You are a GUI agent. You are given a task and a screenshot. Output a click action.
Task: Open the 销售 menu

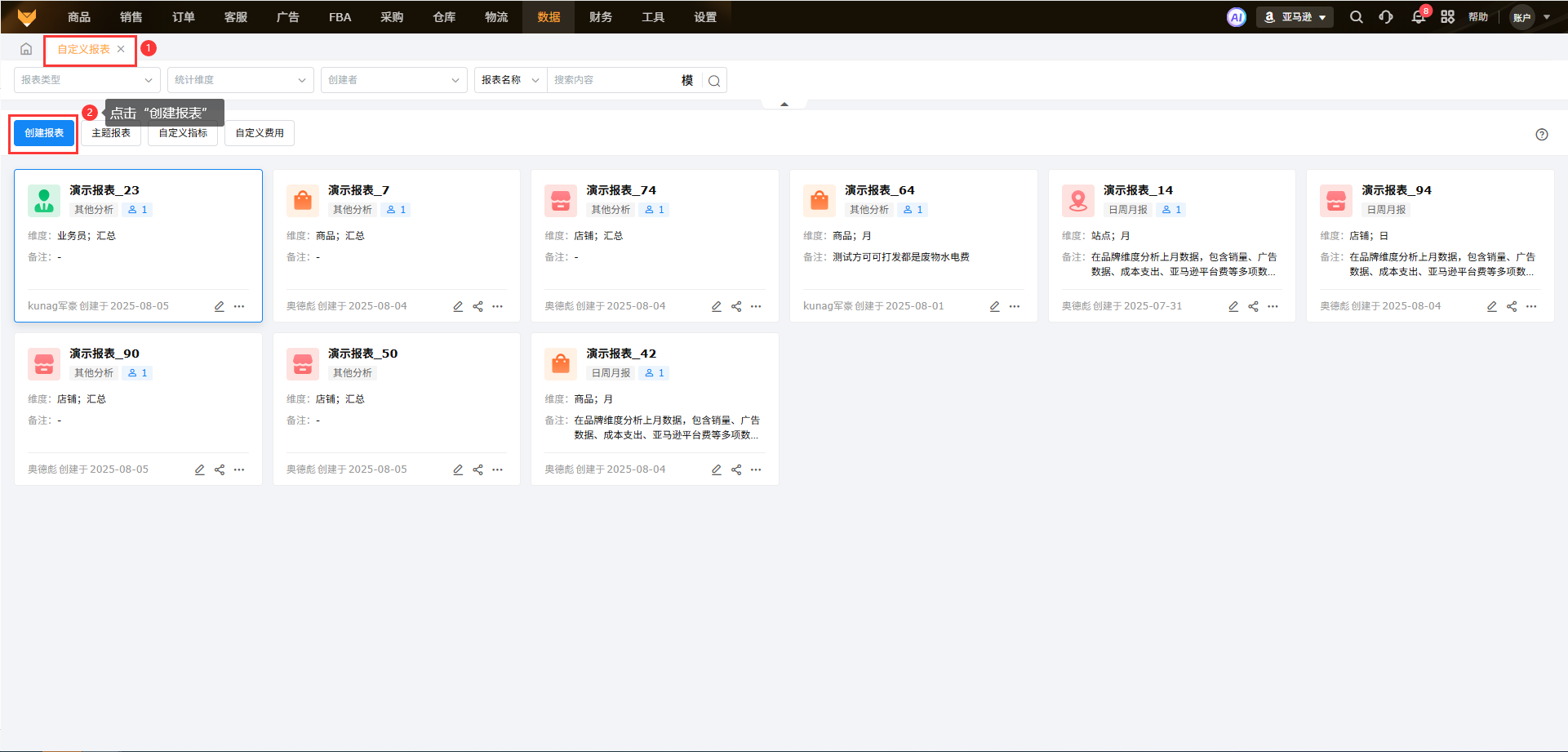[x=131, y=17]
